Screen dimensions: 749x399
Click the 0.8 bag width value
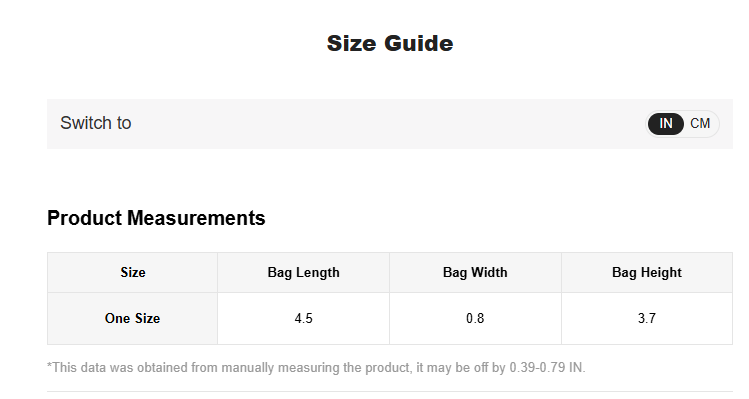click(x=475, y=318)
